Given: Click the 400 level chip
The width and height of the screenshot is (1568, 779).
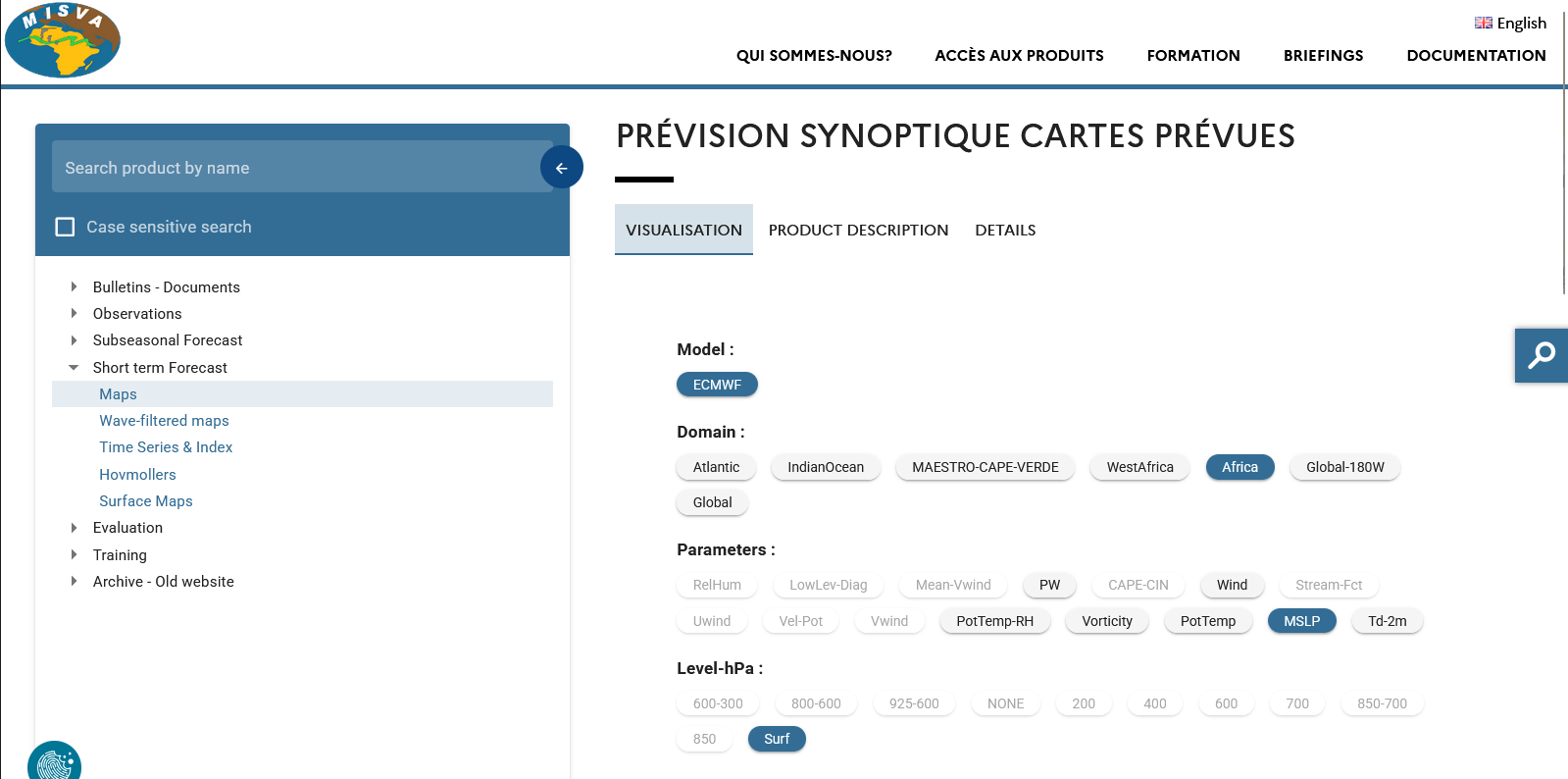Looking at the screenshot, I should click(x=1155, y=703).
